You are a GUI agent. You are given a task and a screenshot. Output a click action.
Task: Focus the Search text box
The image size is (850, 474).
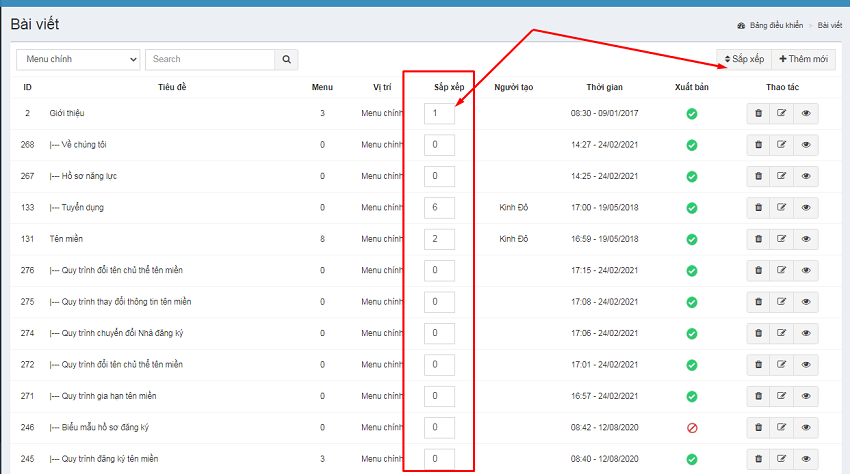[209, 60]
